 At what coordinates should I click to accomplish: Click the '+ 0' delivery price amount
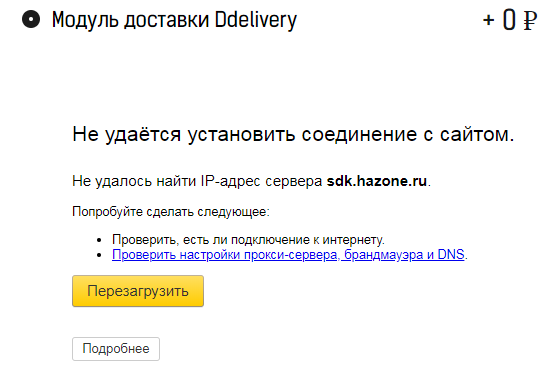pos(500,20)
